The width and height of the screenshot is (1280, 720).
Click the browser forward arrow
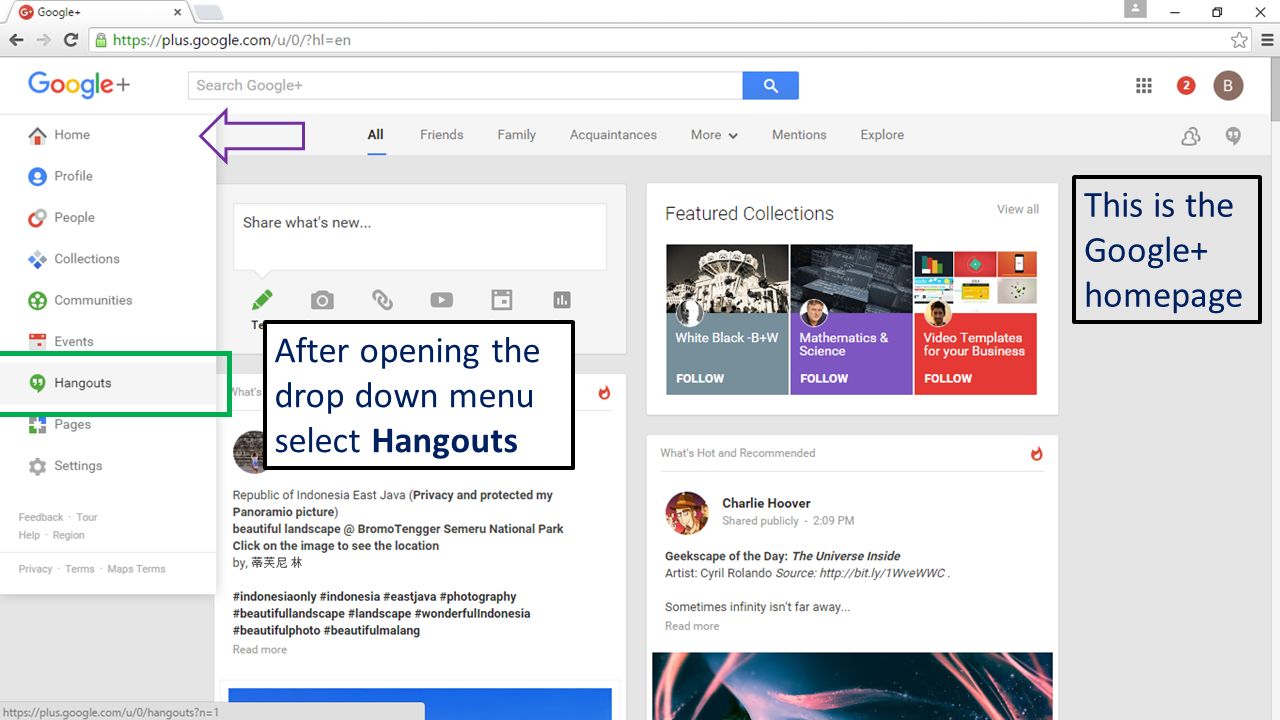tap(43, 40)
